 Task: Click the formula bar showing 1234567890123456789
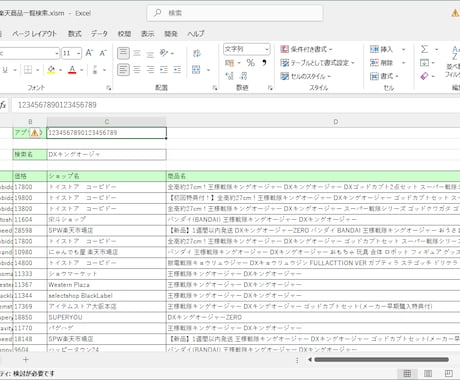coord(235,105)
